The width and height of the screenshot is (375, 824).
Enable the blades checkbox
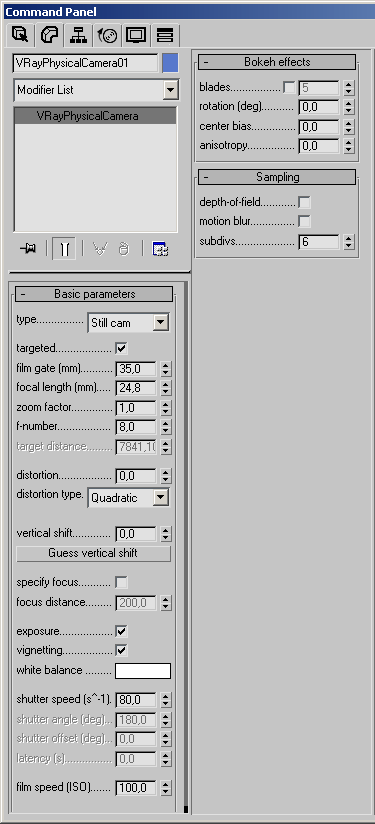click(x=289, y=87)
